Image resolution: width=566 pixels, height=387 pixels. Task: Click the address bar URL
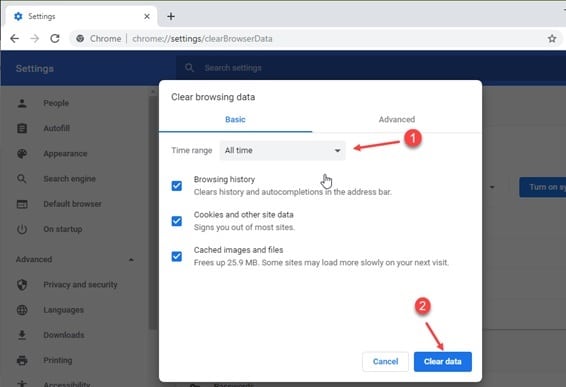202,39
